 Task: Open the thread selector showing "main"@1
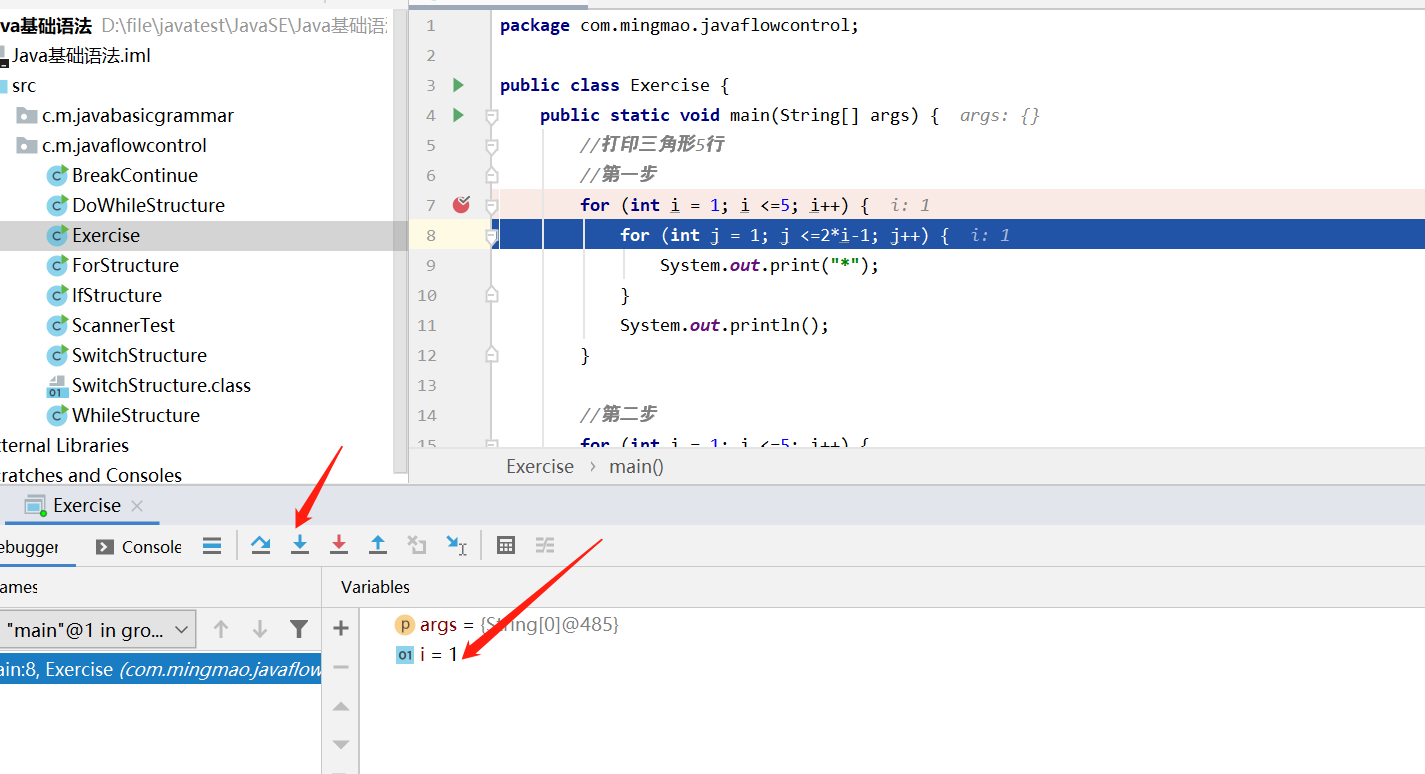98,630
